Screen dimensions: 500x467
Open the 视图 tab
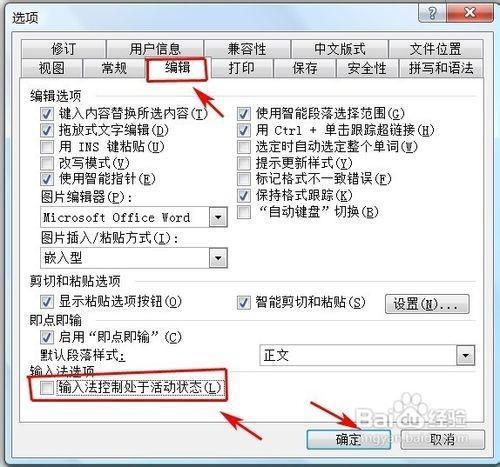click(51, 69)
